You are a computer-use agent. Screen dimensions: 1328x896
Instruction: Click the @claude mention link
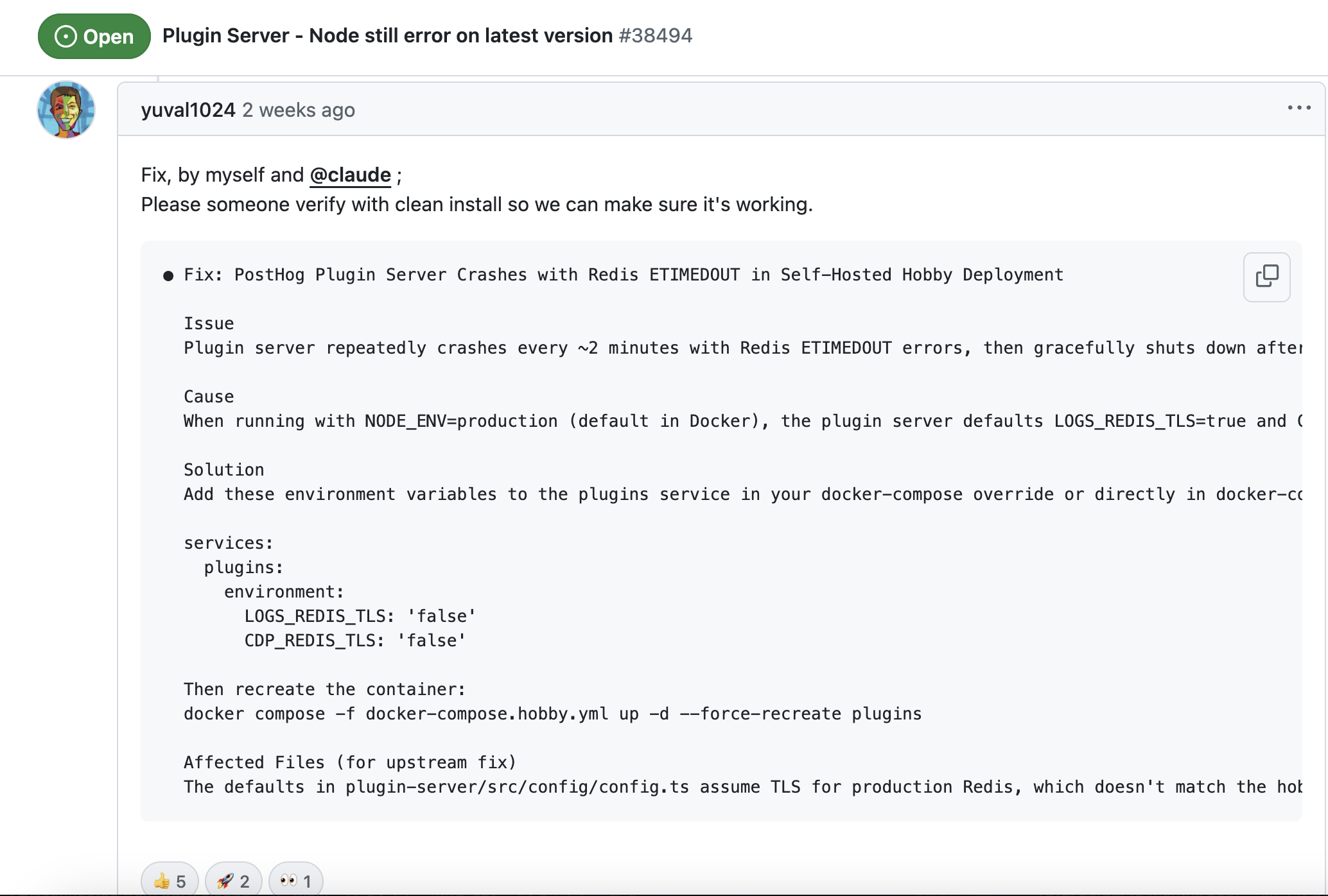pyautogui.click(x=350, y=175)
